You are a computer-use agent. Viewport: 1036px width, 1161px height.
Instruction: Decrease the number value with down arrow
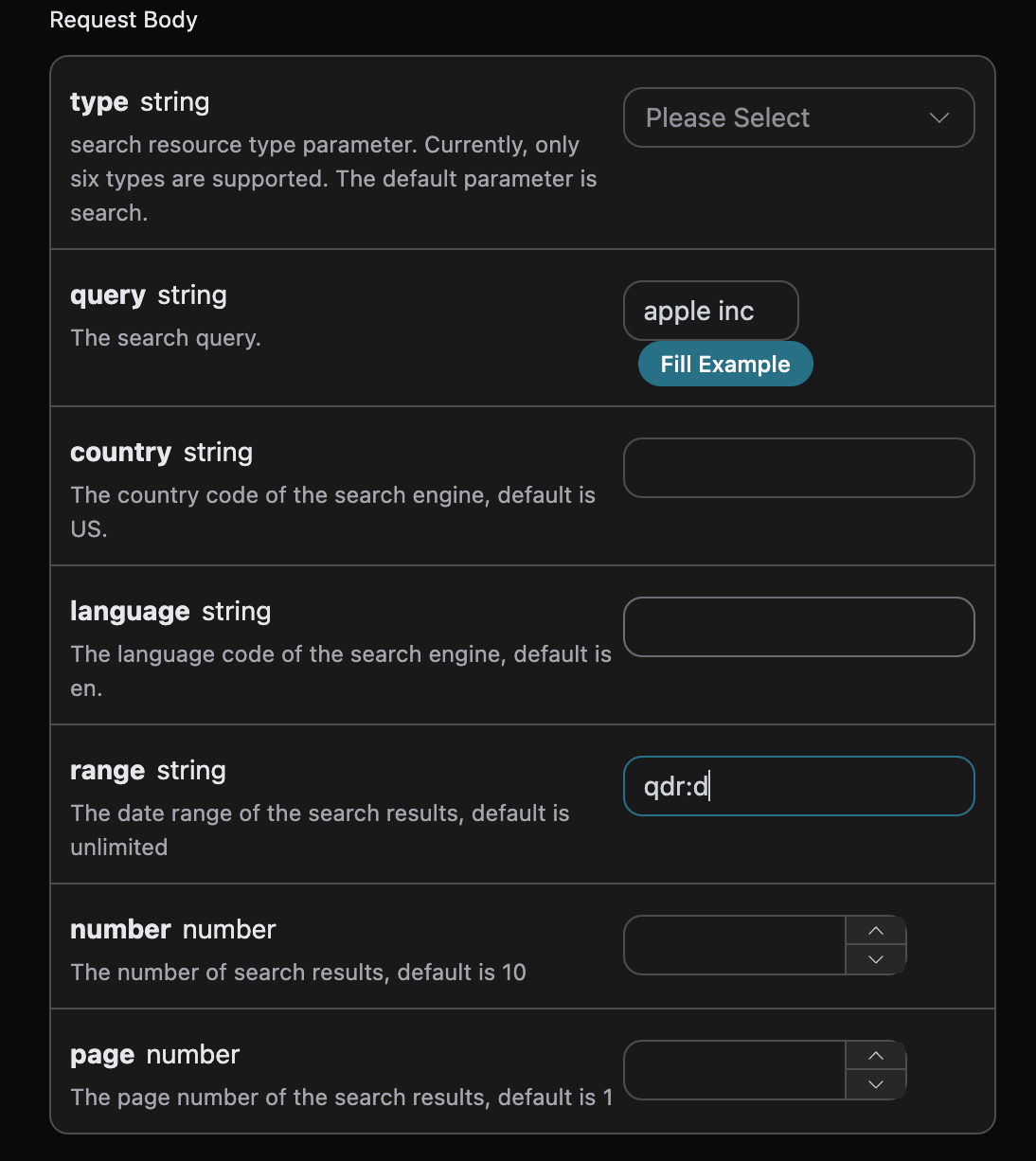point(876,959)
